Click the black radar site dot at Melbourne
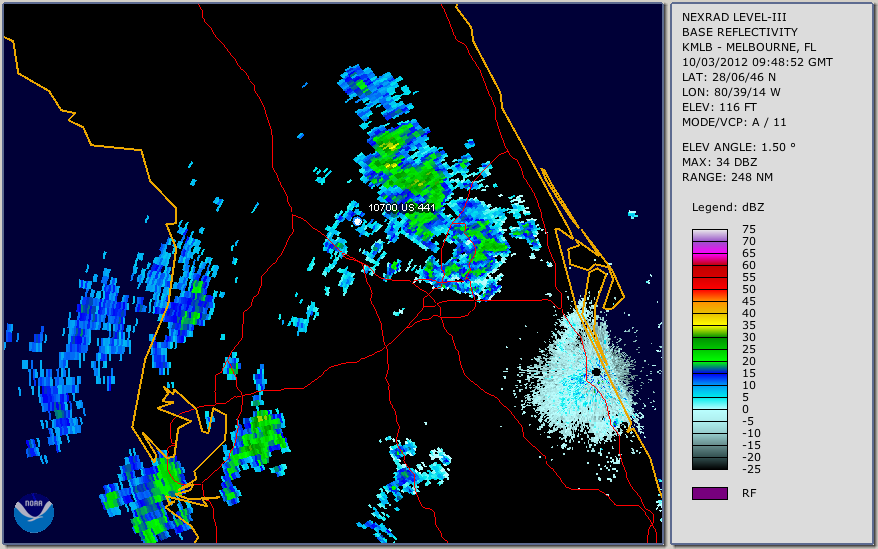This screenshot has width=878, height=549. pyautogui.click(x=596, y=372)
